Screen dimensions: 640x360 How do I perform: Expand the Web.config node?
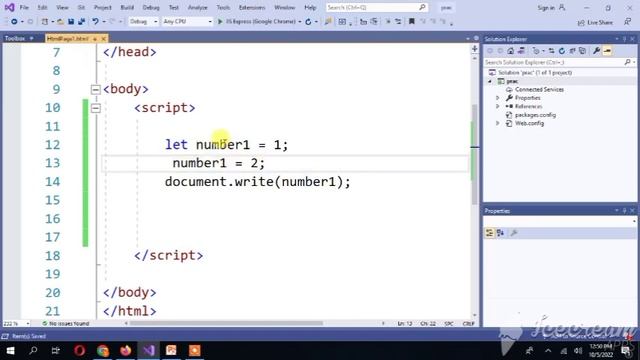pyautogui.click(x=498, y=123)
